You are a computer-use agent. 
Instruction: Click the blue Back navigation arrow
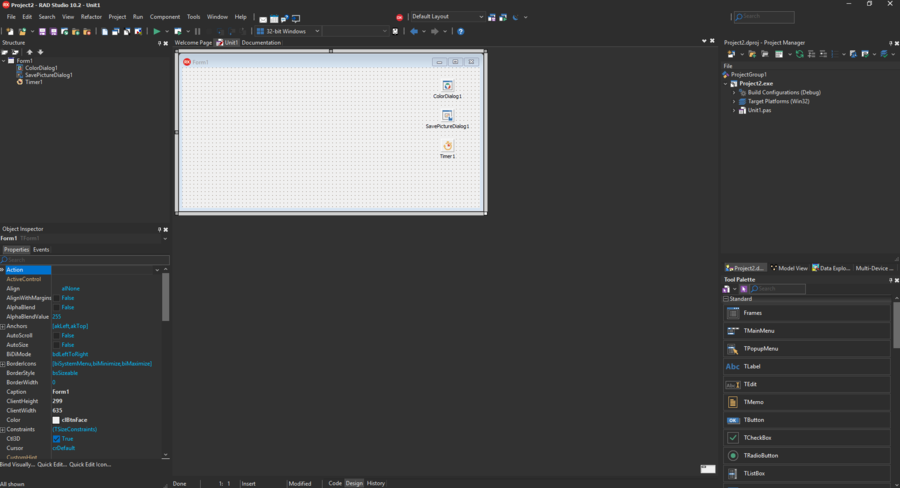click(414, 32)
